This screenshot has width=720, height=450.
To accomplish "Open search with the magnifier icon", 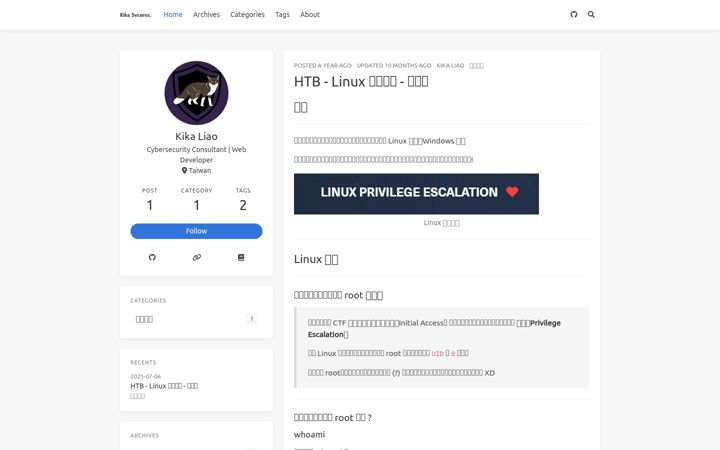I will (x=591, y=14).
